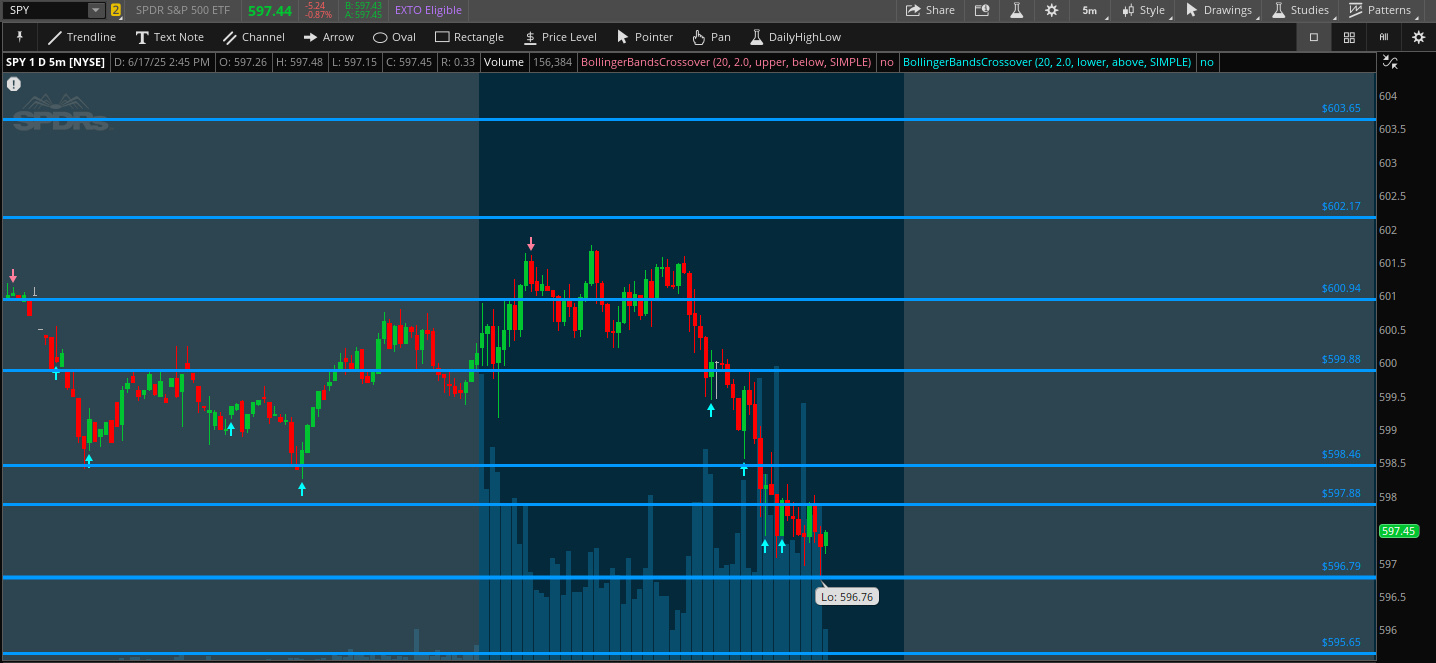
Task: Open the 5m timeframe selector
Action: 1089,10
